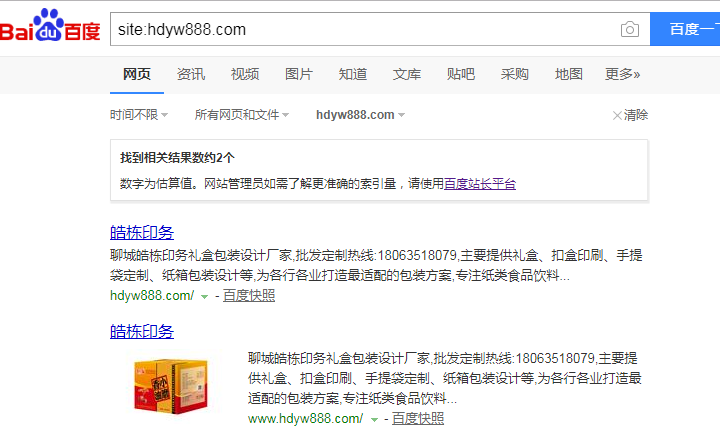Screen dimensions: 720x442
Task: Switch to the 资讯 tab
Action: 191,74
